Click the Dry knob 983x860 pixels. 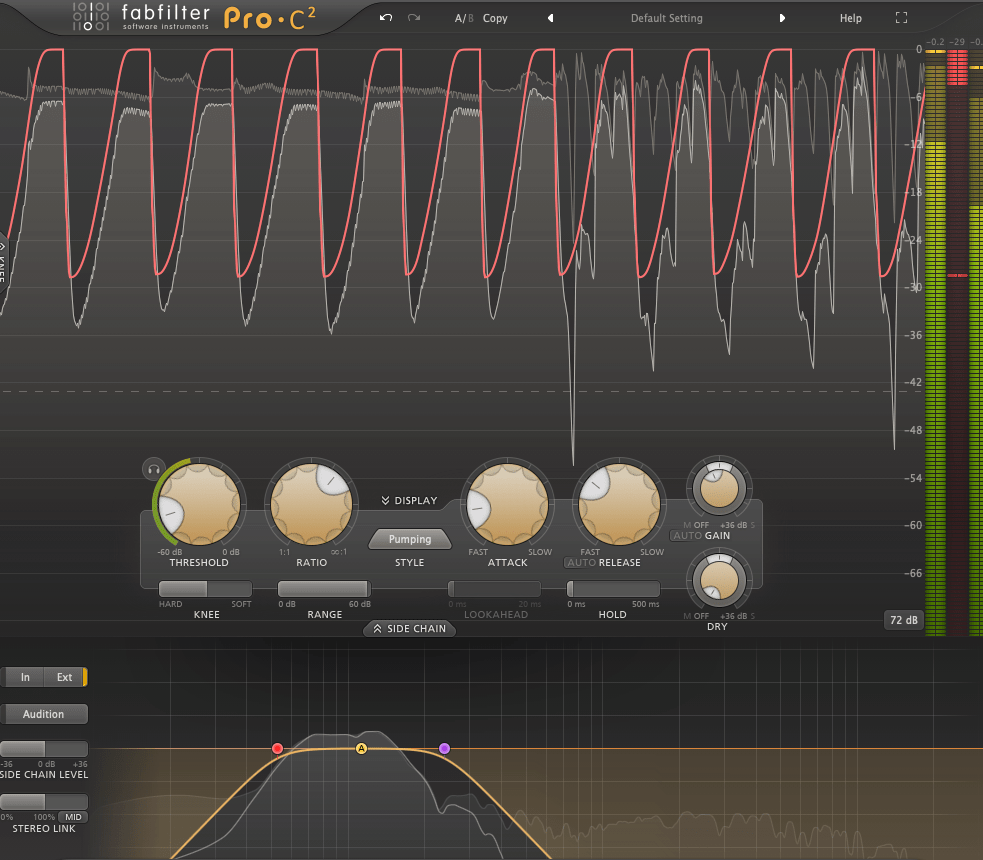click(x=719, y=580)
